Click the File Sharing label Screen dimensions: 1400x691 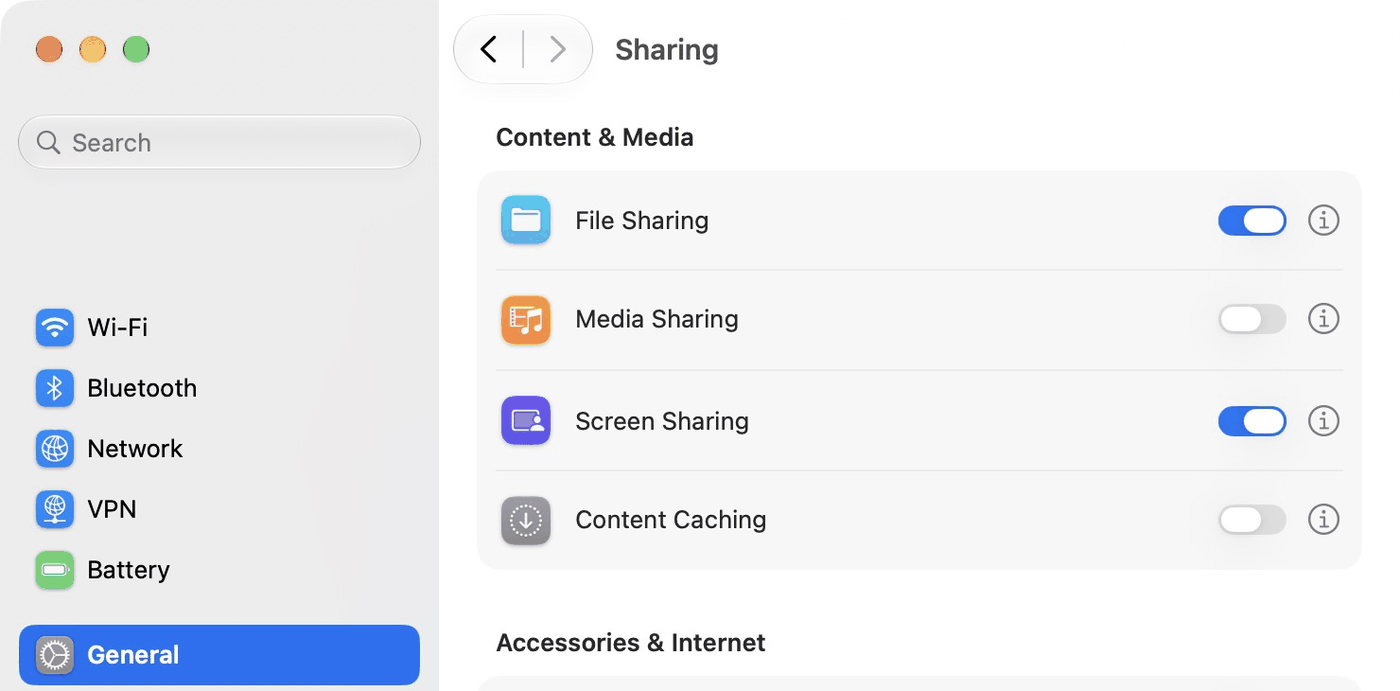642,220
